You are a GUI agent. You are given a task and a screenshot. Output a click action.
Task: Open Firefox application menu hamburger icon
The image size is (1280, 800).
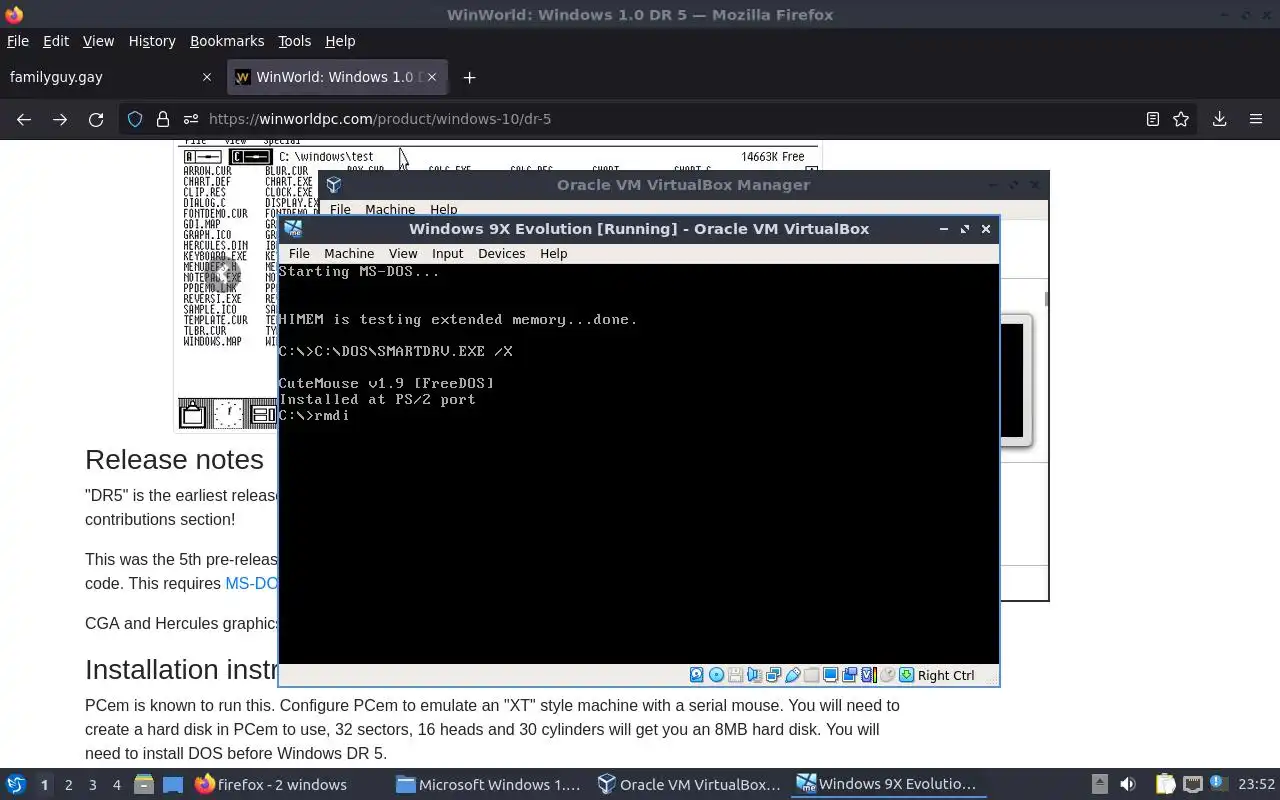point(1256,119)
